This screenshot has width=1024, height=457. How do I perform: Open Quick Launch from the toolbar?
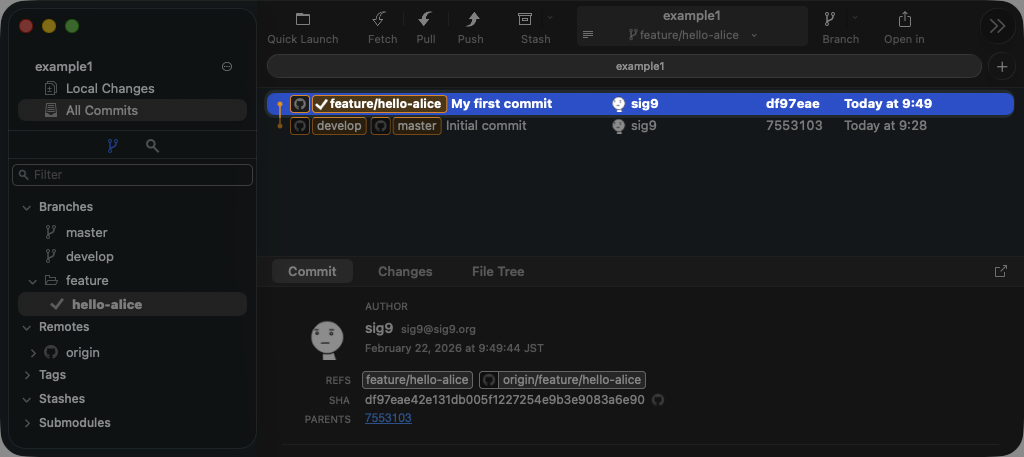coord(303,19)
